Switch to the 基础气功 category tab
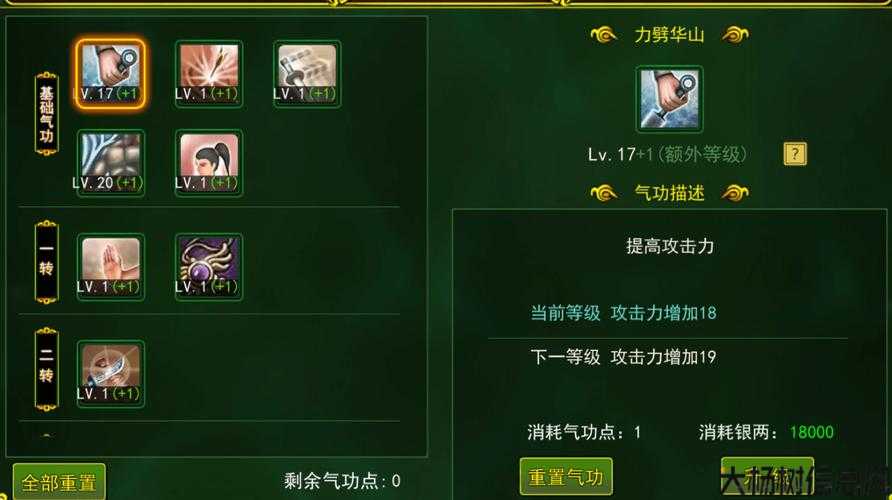This screenshot has height=500, width=892. pos(47,114)
